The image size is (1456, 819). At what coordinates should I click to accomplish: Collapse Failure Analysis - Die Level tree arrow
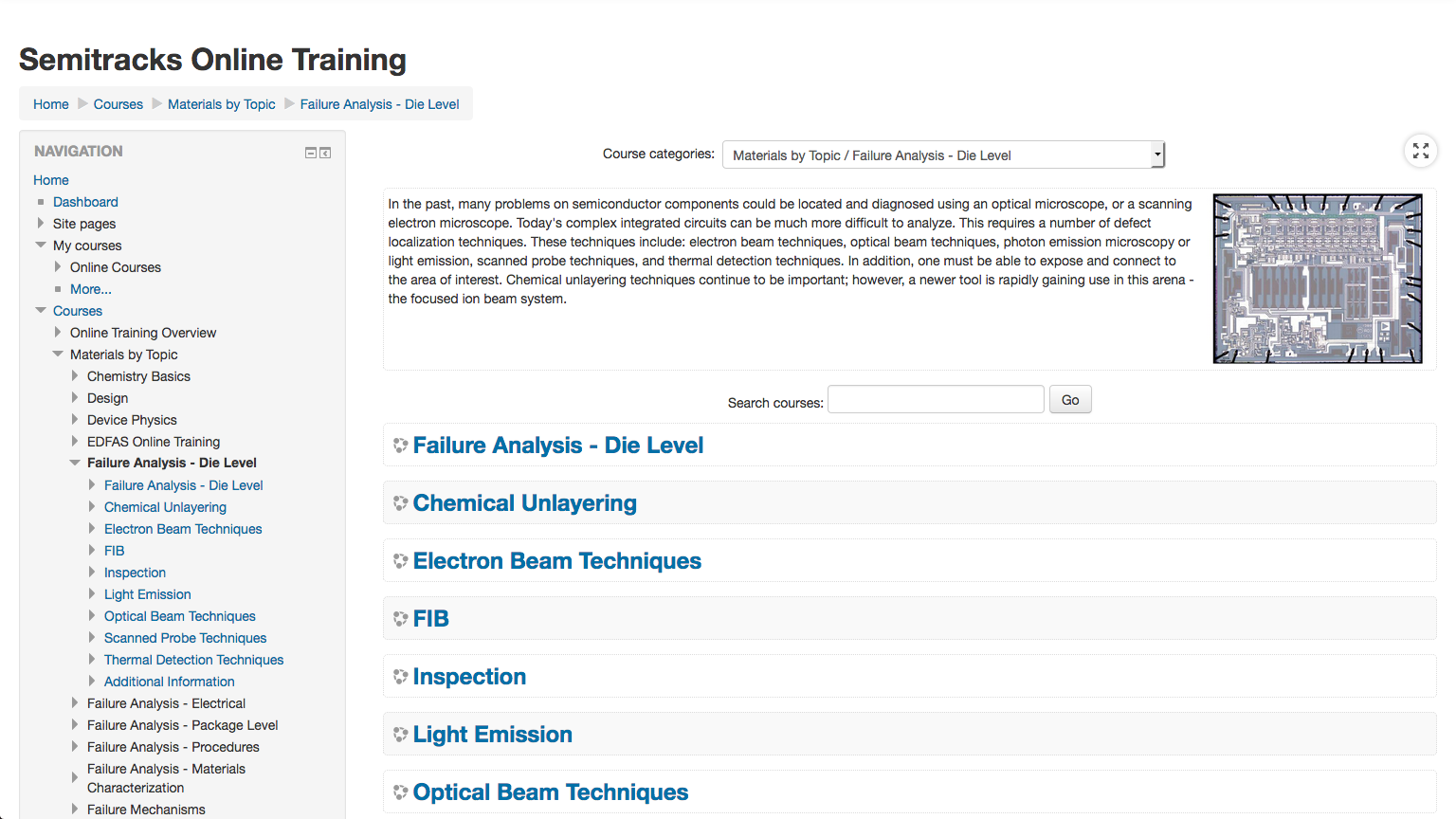coord(75,464)
